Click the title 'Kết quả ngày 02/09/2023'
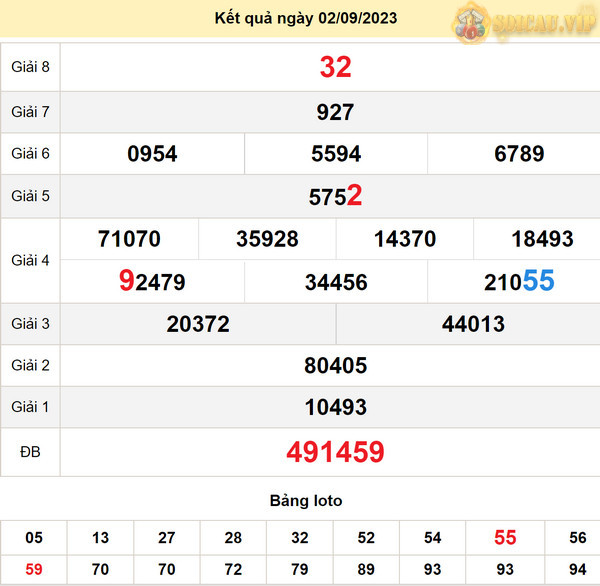Viewport: 600px width, 586px height. (306, 18)
